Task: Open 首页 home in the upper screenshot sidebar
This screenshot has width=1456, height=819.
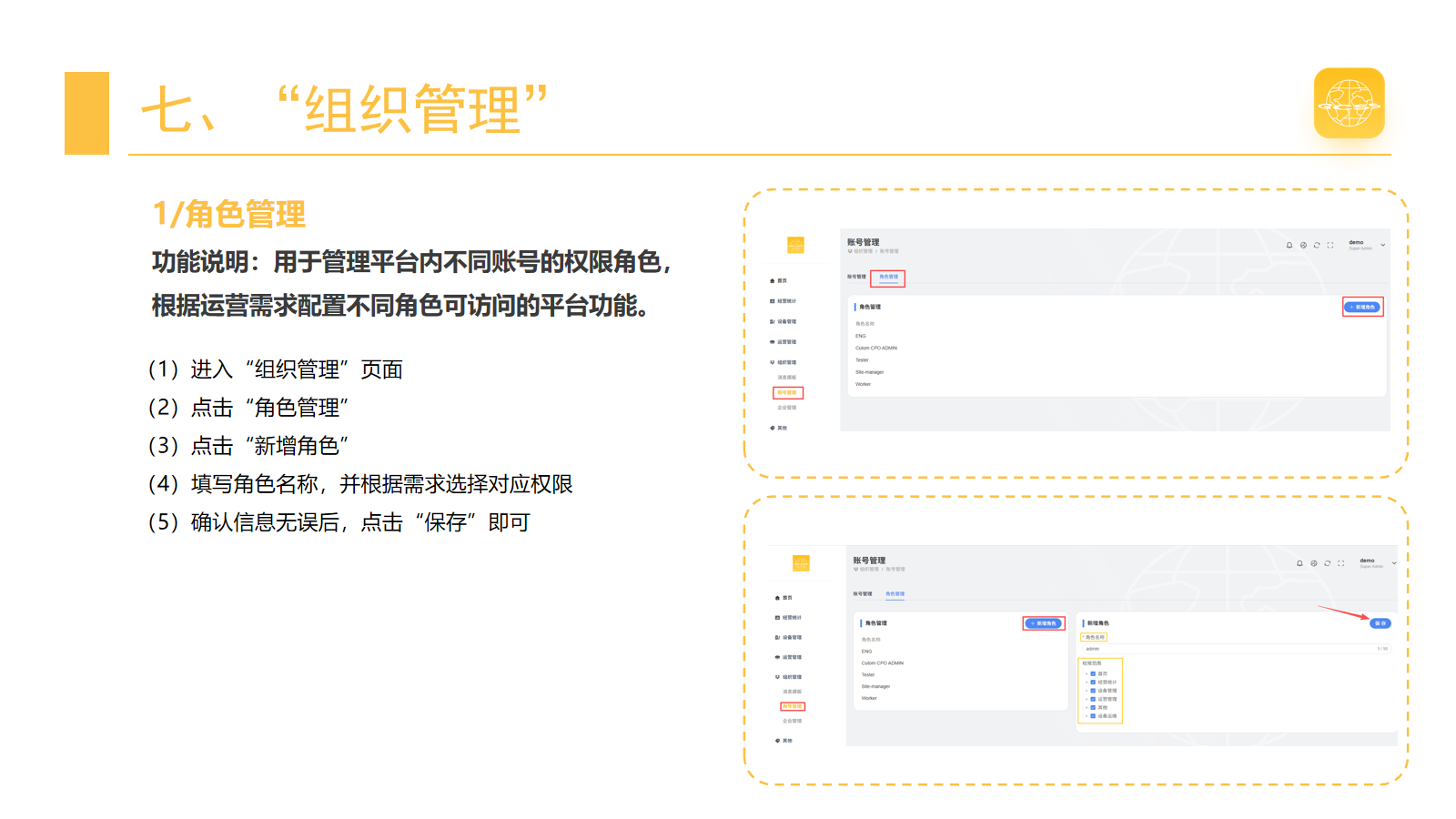Action: (x=779, y=280)
